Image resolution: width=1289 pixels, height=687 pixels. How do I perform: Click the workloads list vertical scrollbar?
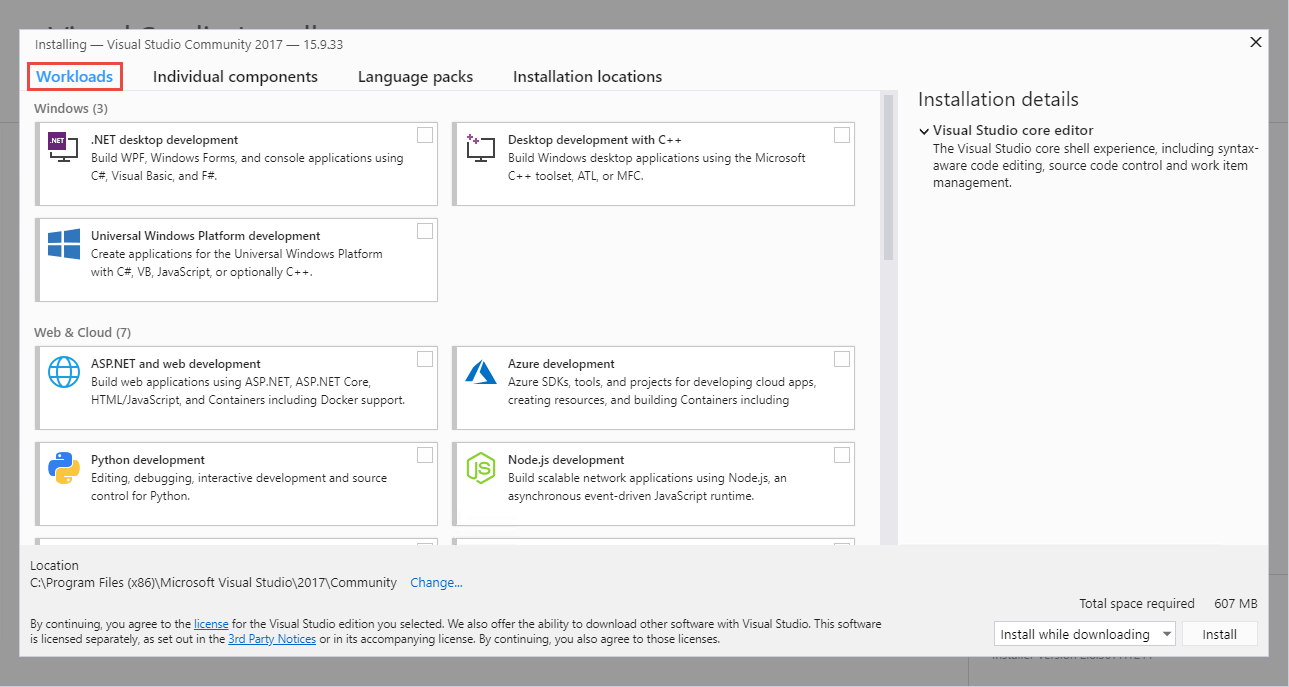(x=888, y=180)
